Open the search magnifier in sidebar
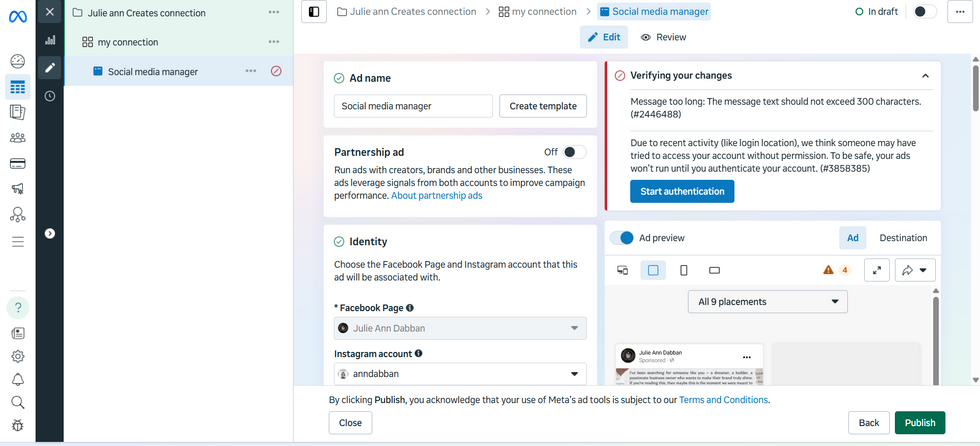This screenshot has height=446, width=980. pos(17,402)
